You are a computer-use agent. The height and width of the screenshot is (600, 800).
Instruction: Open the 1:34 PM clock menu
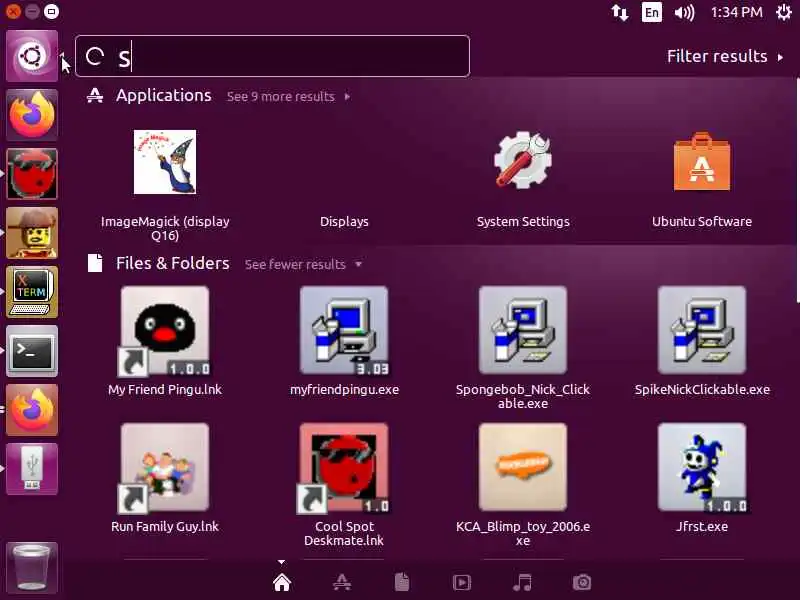pos(737,12)
